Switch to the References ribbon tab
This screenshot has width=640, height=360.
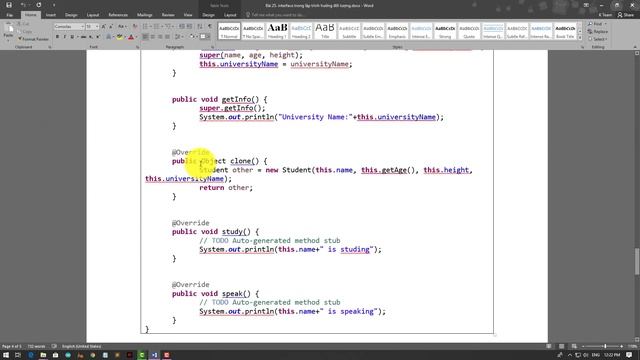coord(118,15)
